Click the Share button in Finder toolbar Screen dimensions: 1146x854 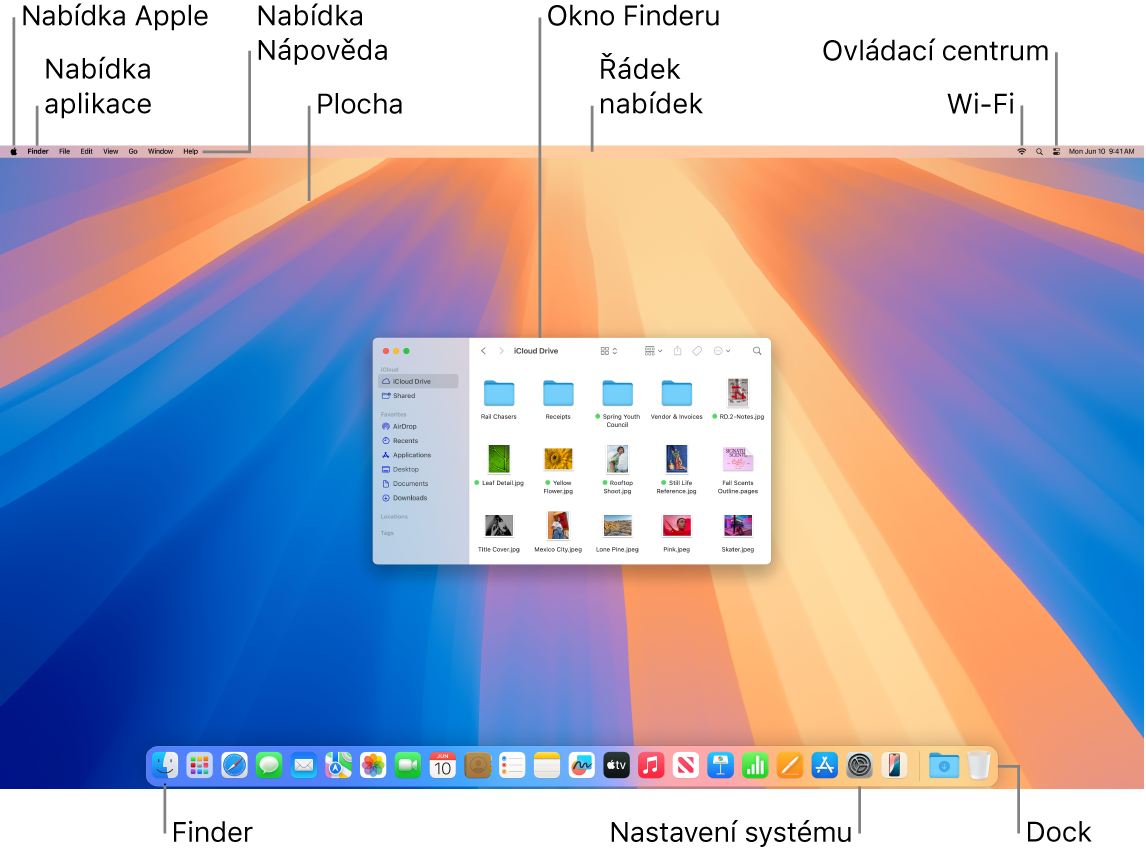coord(678,351)
